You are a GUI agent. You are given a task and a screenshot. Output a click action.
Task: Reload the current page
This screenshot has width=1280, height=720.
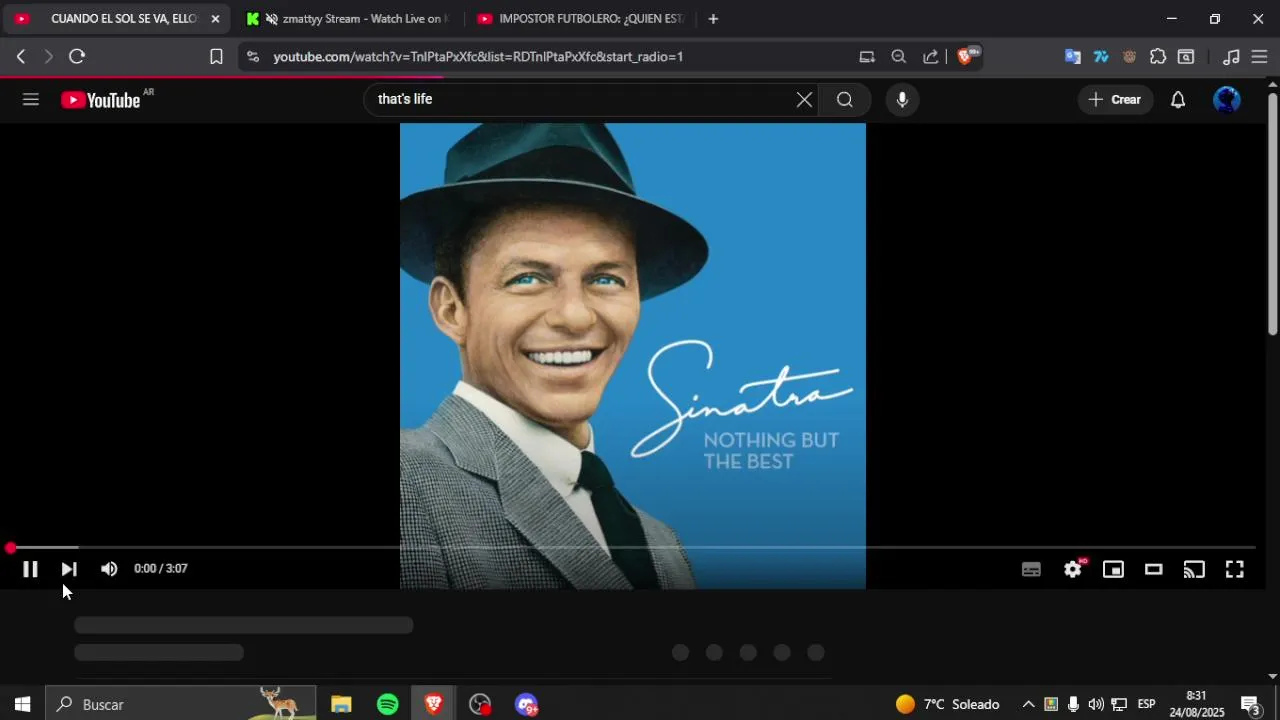point(77,57)
